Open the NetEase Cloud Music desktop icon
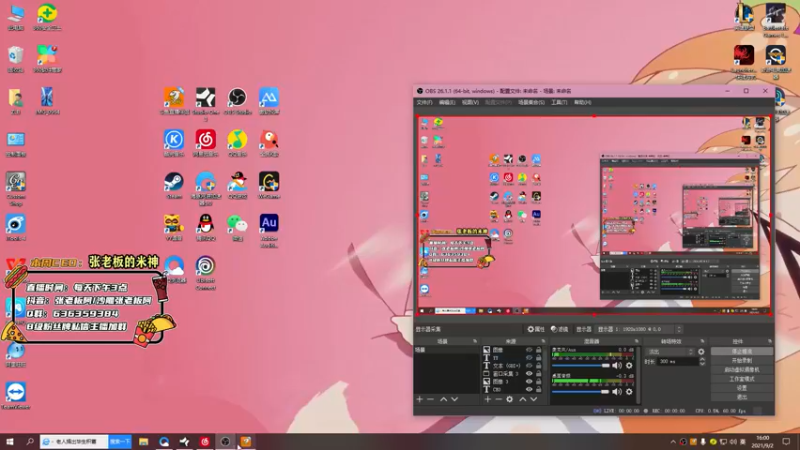The width and height of the screenshot is (800, 450). pyautogui.click(x=205, y=143)
